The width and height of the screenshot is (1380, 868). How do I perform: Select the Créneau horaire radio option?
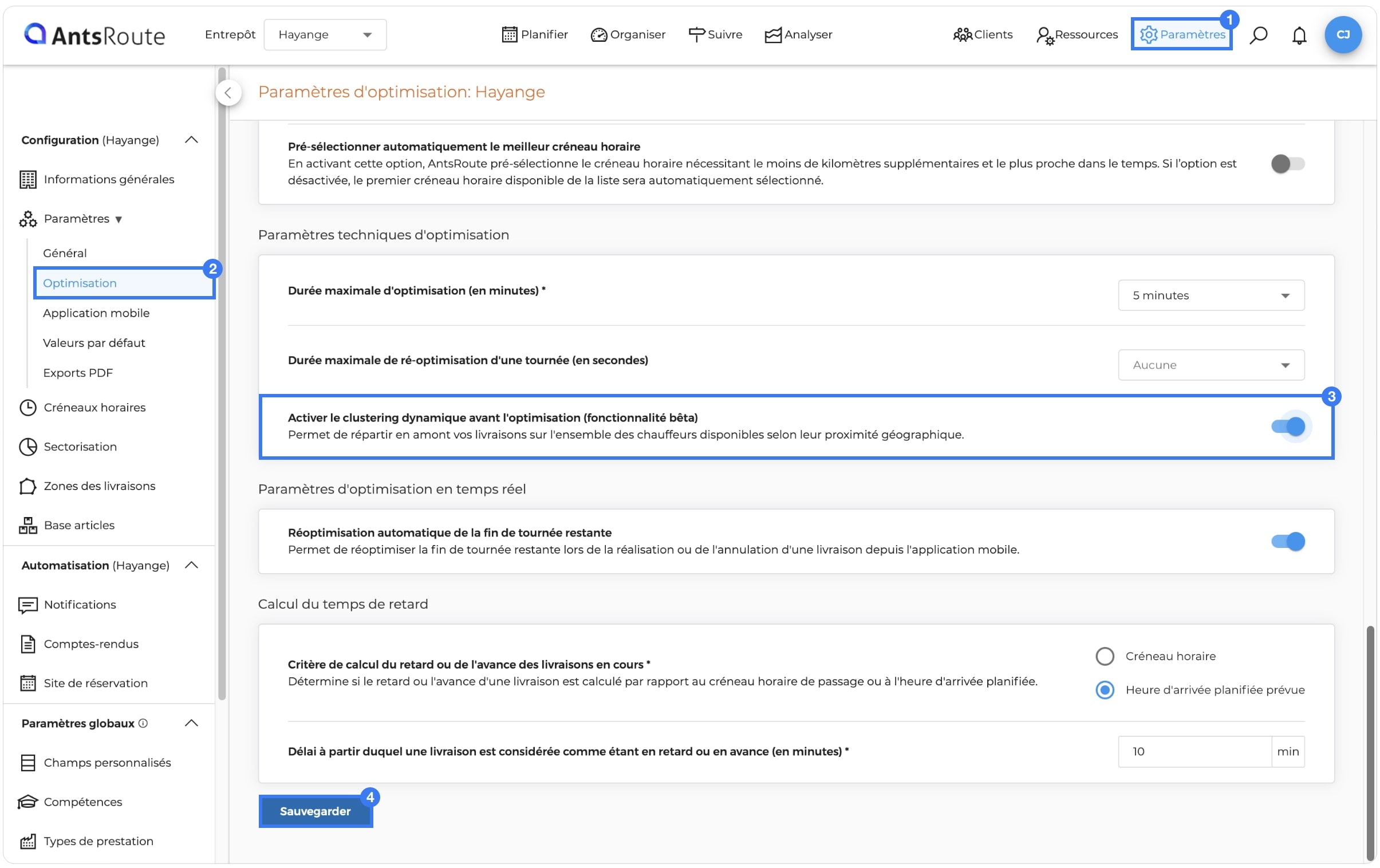(1105, 656)
